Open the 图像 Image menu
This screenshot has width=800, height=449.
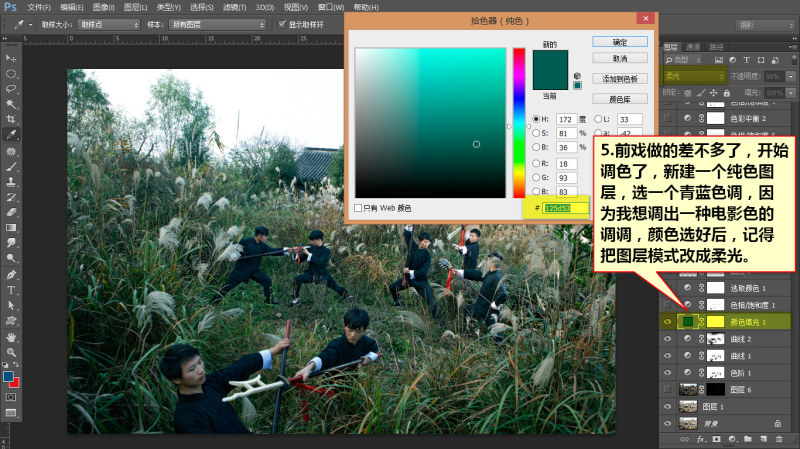(104, 8)
